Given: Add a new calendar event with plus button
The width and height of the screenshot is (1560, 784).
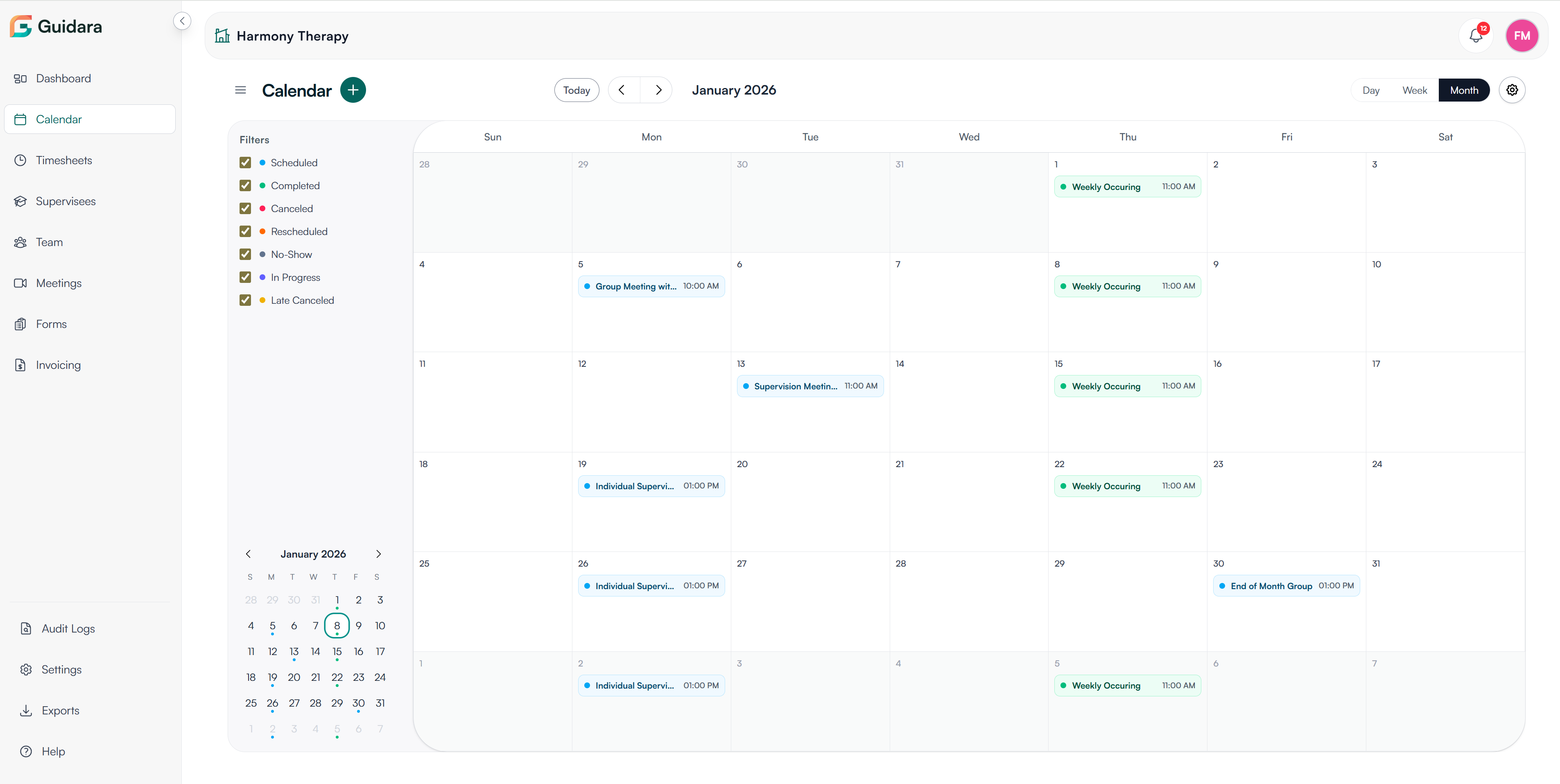Looking at the screenshot, I should [x=353, y=90].
